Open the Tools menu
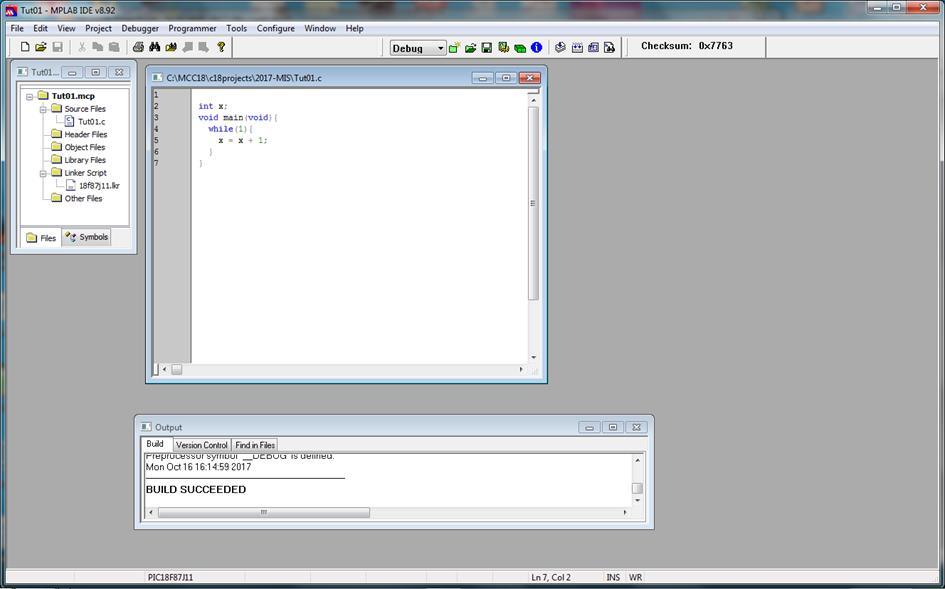The height and width of the screenshot is (589, 945). 236,28
